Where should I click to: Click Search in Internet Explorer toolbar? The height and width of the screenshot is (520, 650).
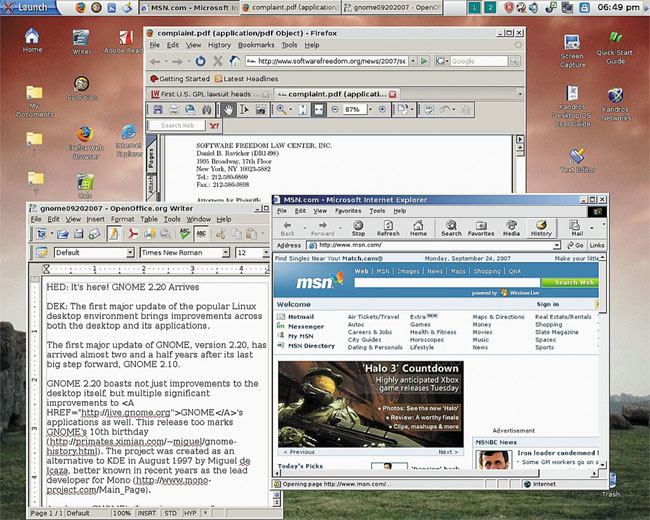(451, 228)
